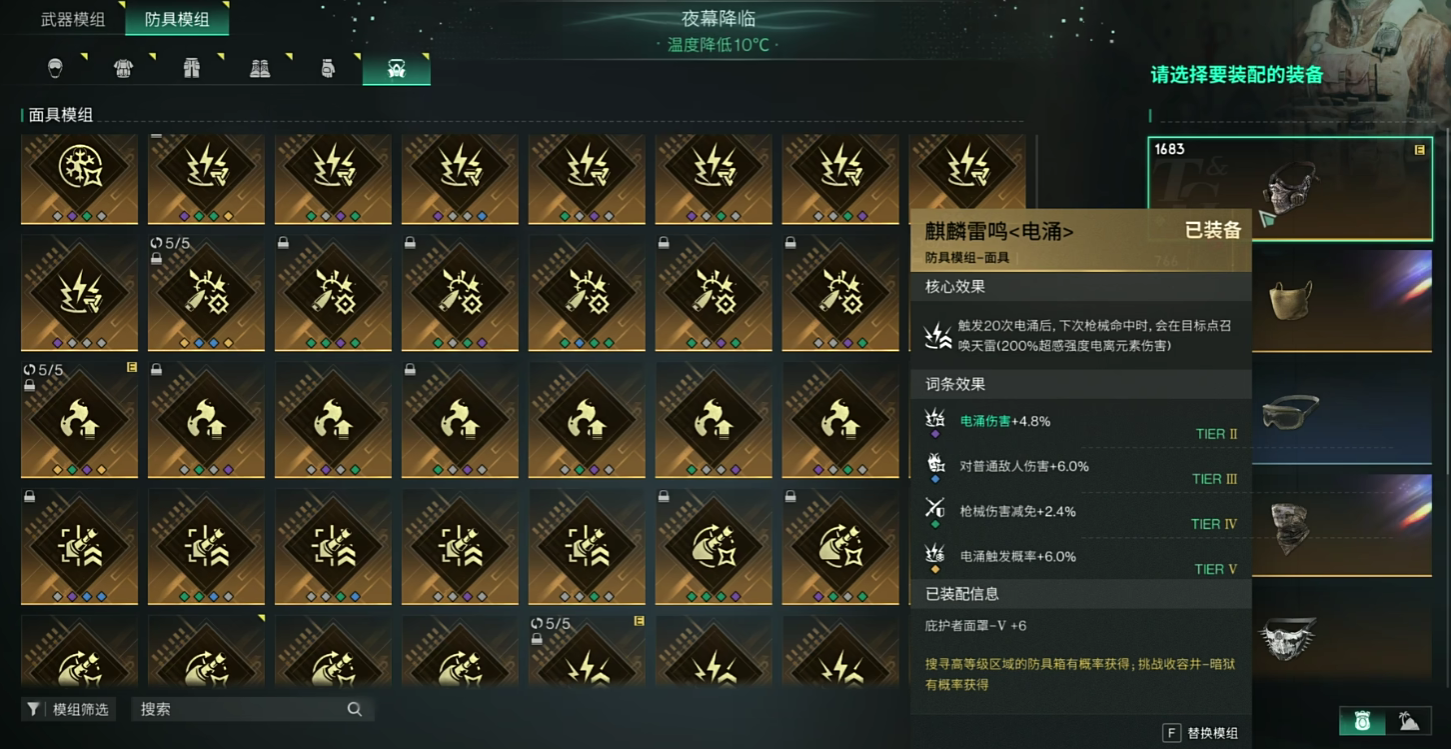Open the 模组筛选 filter dropdown

click(x=68, y=709)
